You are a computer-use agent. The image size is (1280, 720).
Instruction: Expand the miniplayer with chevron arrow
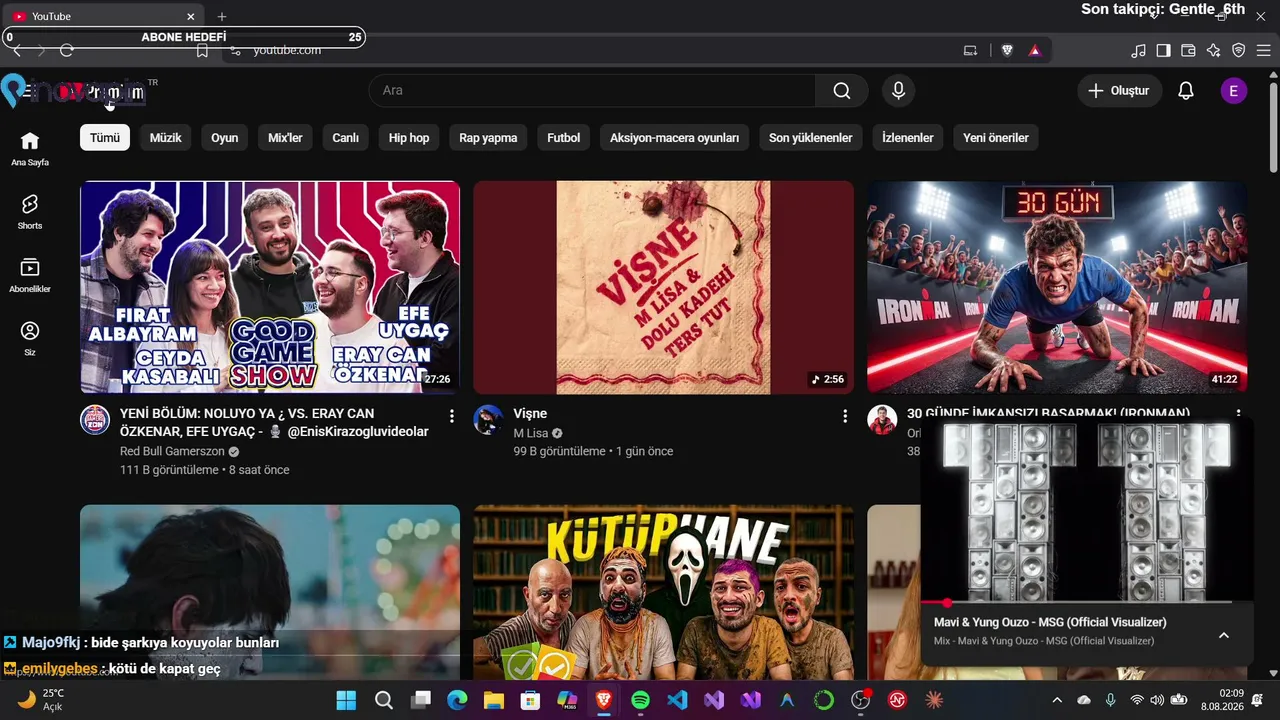(x=1223, y=635)
